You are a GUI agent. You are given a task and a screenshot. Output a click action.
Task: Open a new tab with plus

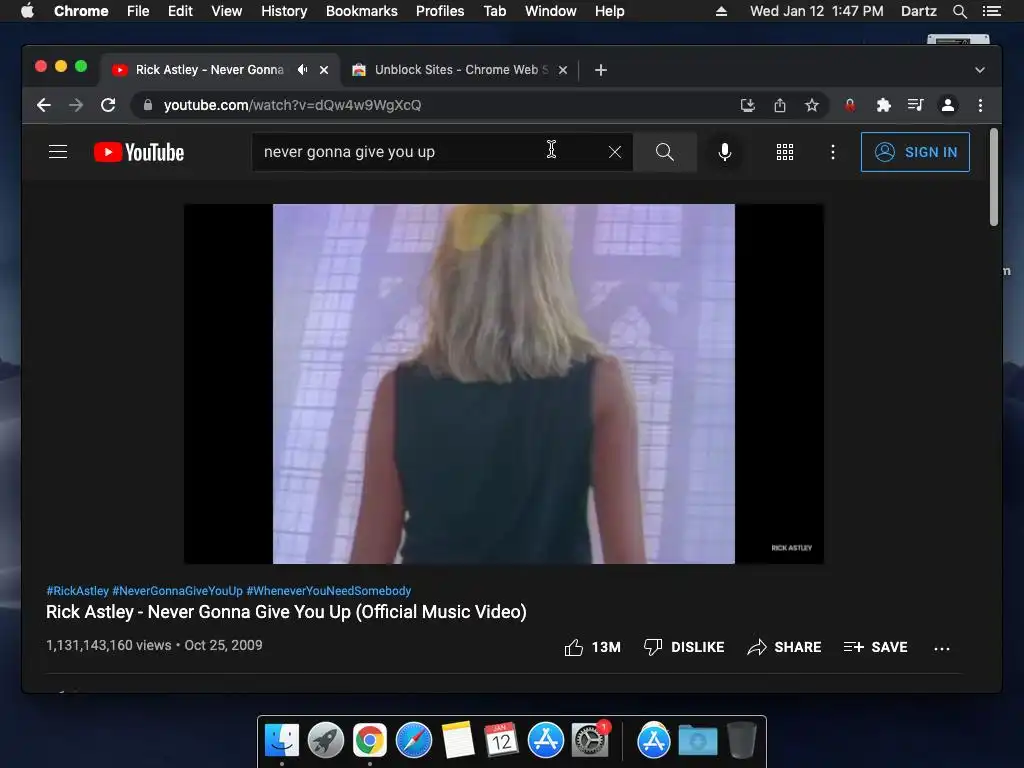(x=601, y=70)
